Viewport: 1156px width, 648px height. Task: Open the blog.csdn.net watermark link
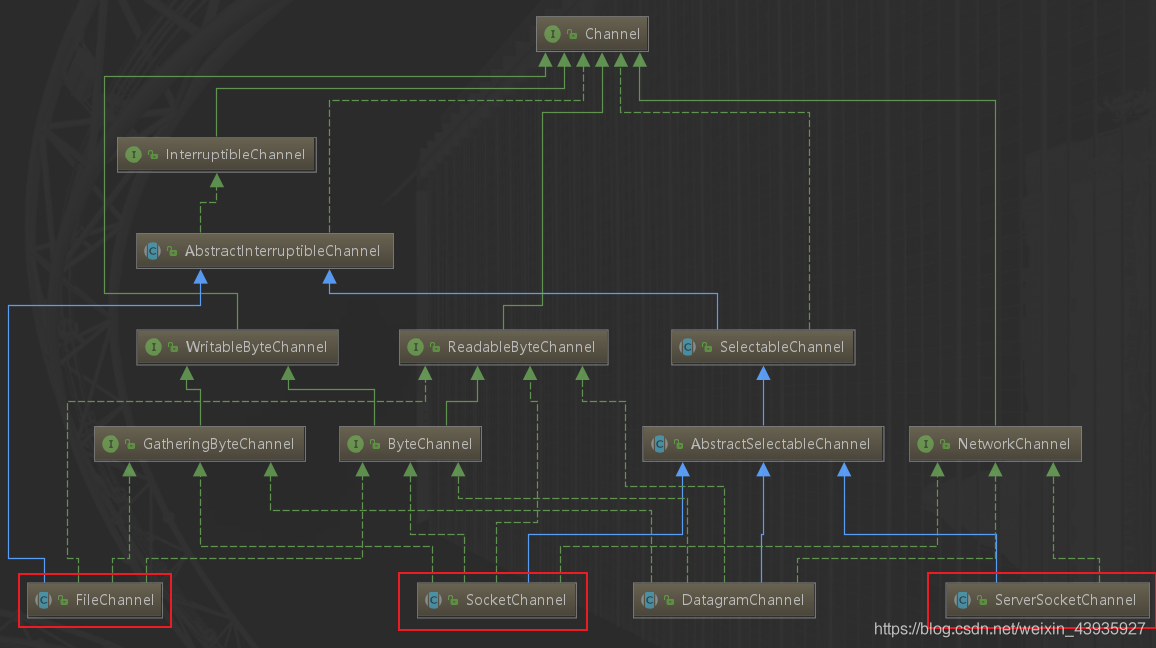pyautogui.click(x=1009, y=629)
